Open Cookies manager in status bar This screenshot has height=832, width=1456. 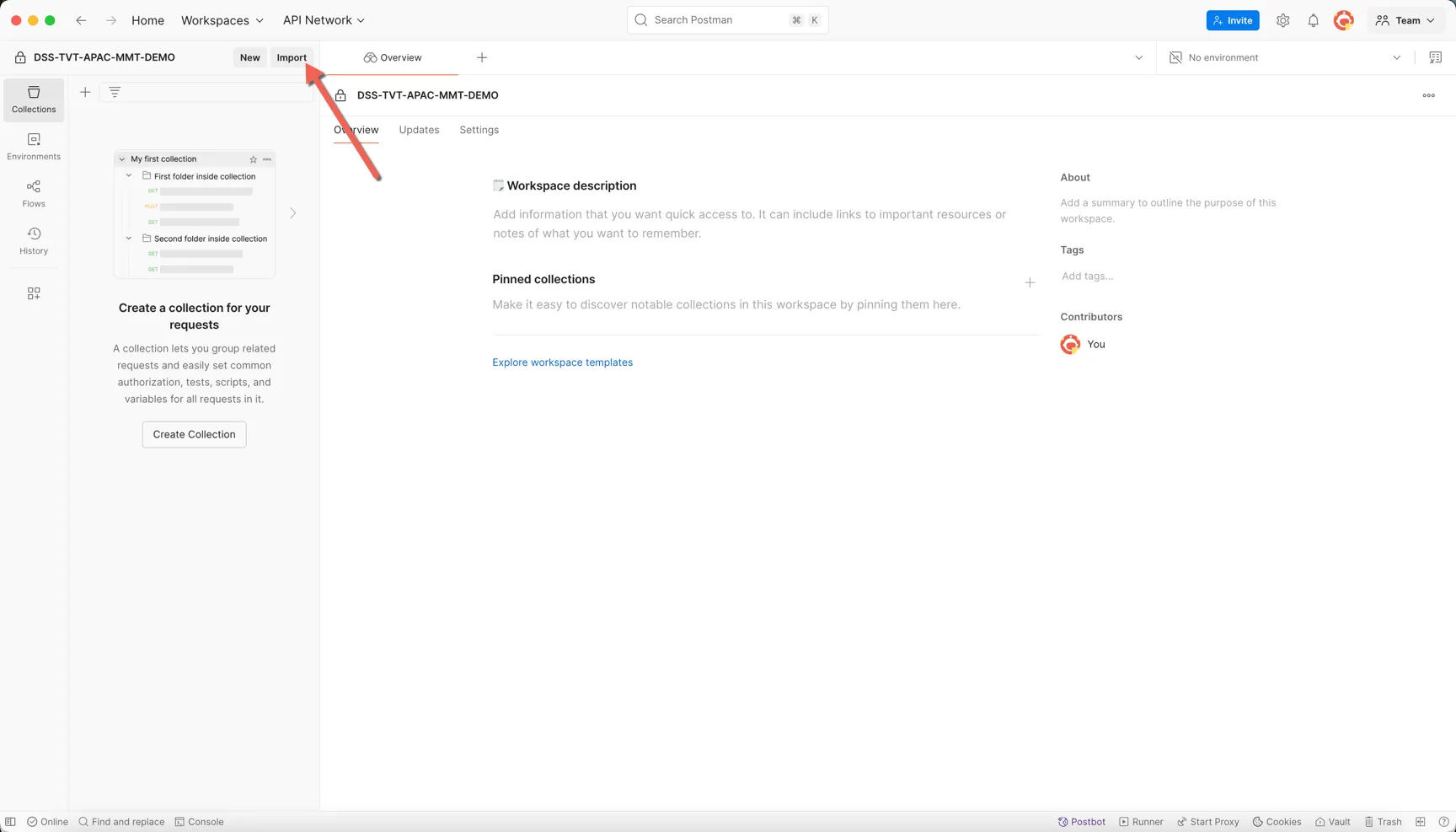point(1277,822)
